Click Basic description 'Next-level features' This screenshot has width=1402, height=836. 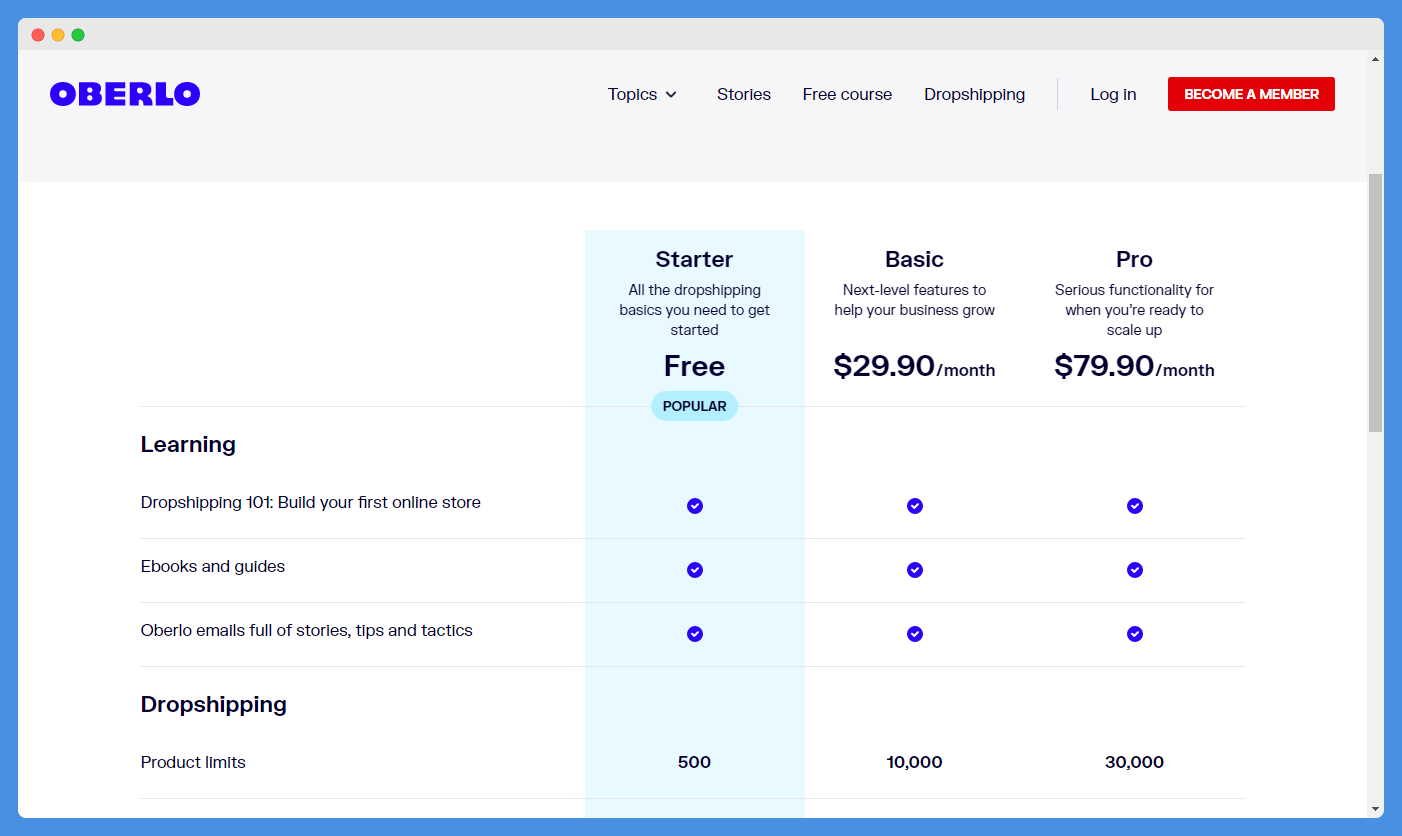point(914,300)
